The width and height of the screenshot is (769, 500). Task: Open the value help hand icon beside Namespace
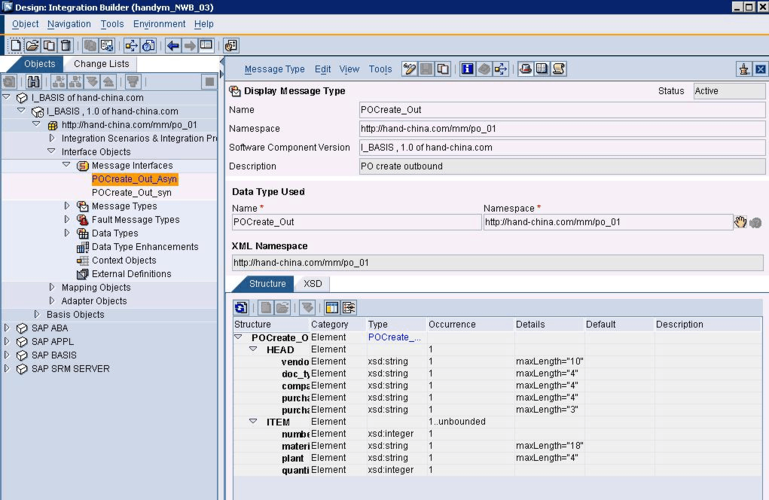point(740,222)
